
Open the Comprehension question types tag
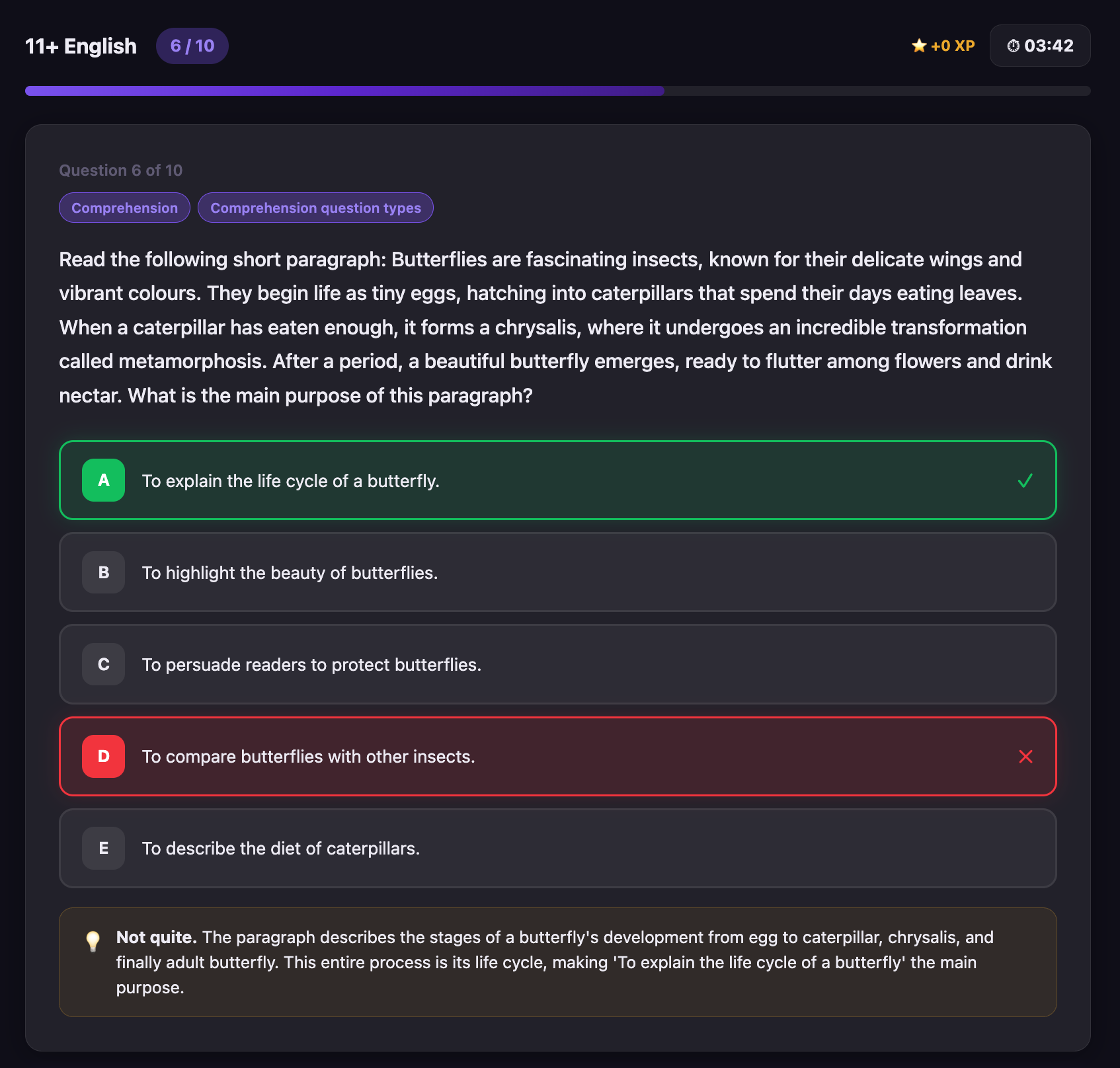tap(315, 208)
